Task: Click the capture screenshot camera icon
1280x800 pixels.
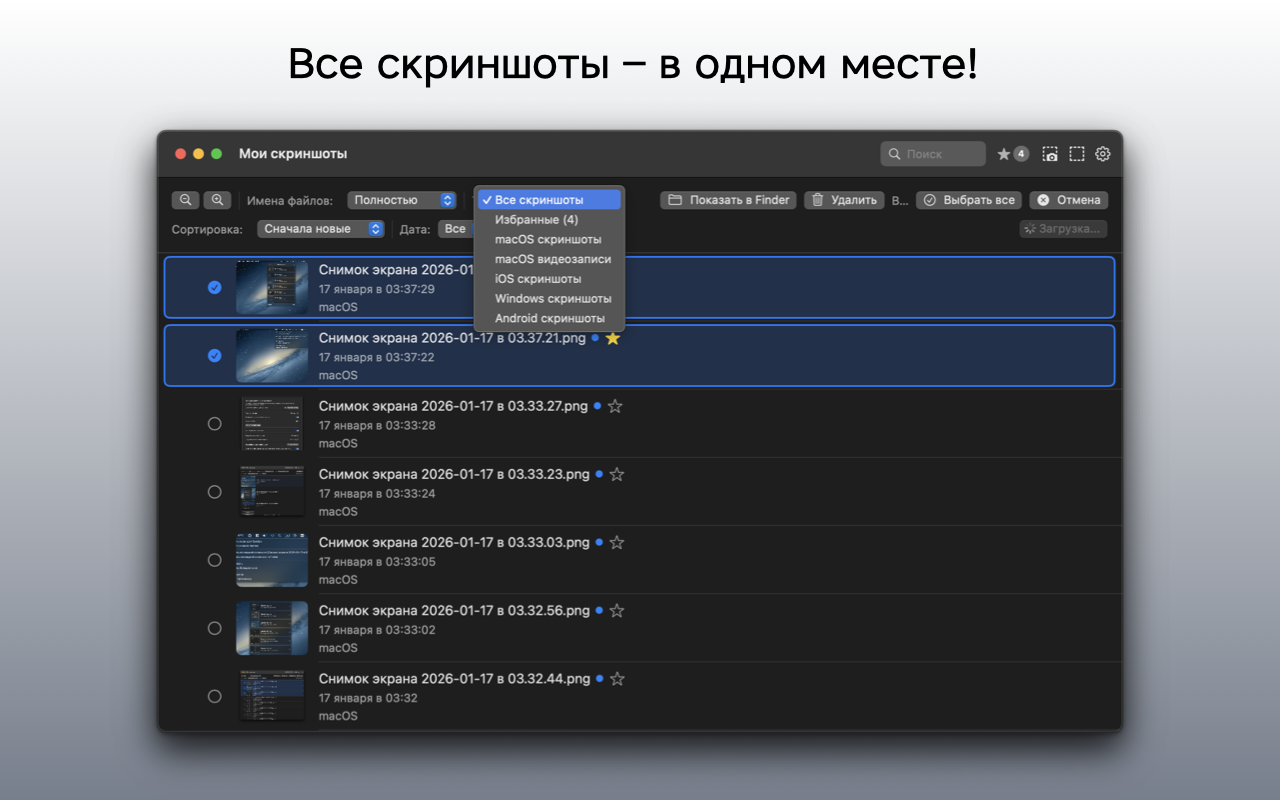Action: pos(1049,154)
